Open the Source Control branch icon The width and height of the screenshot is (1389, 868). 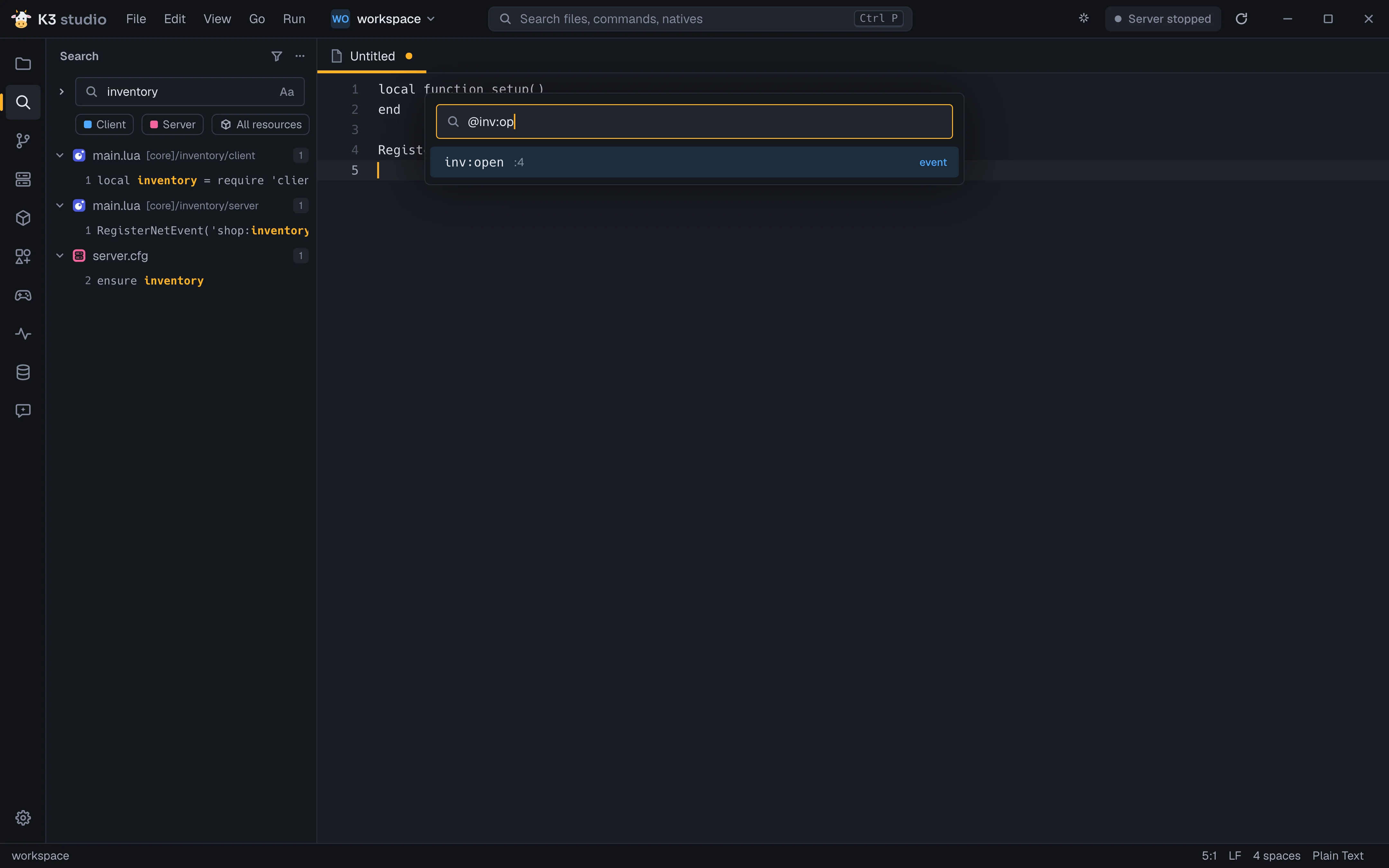[x=23, y=141]
